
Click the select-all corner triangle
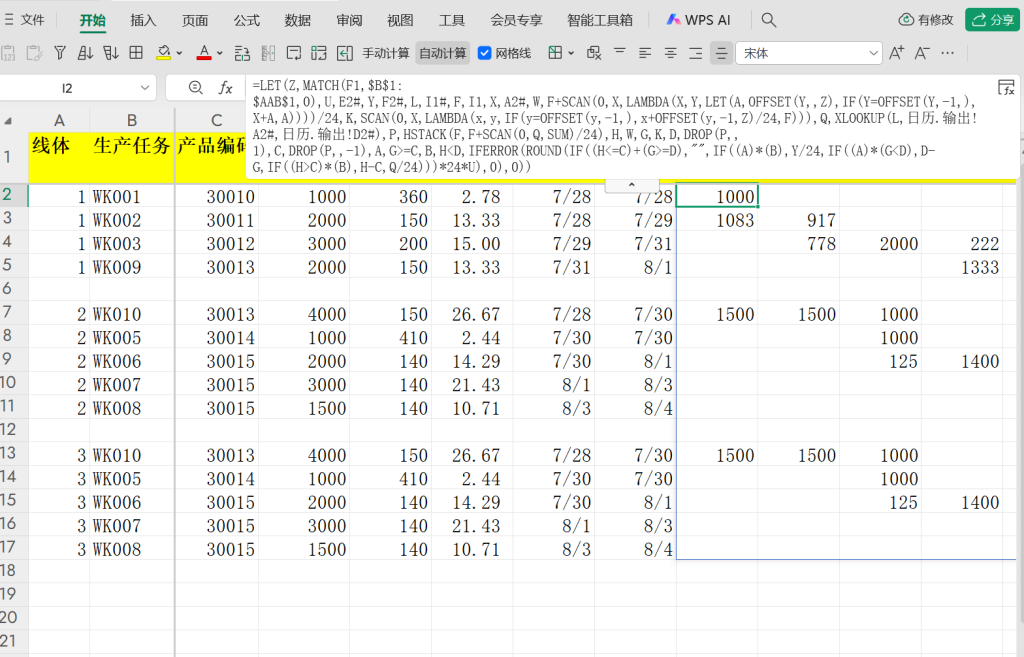[x=8, y=121]
